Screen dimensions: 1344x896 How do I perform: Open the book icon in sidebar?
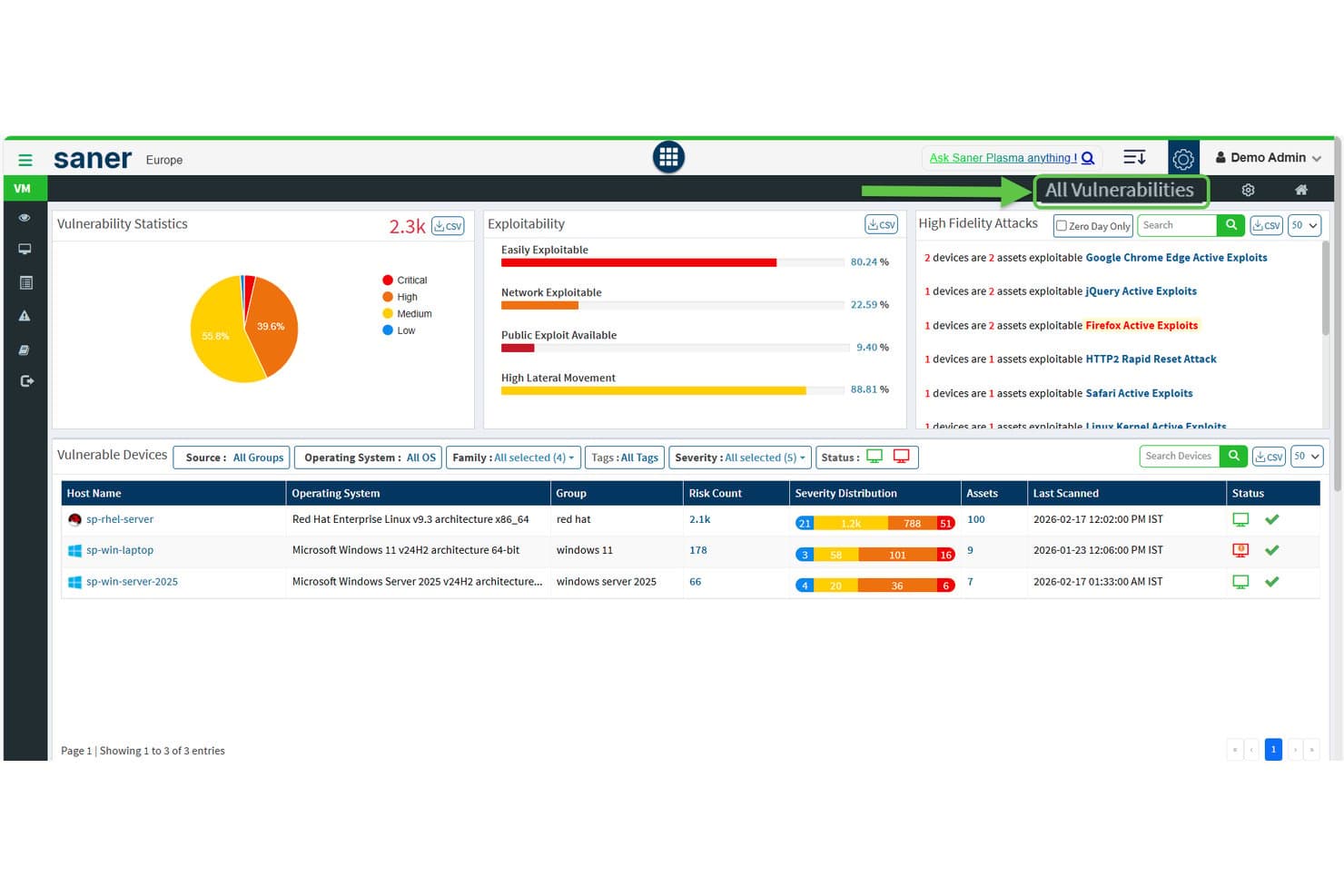coord(25,350)
